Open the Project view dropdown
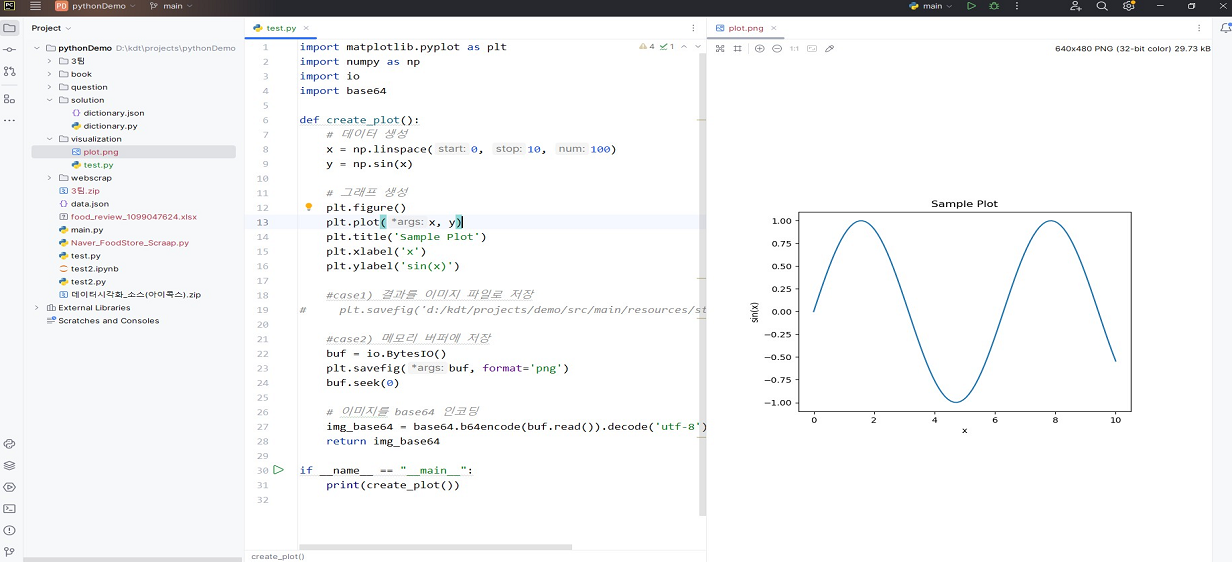The height and width of the screenshot is (562, 1232). (50, 28)
